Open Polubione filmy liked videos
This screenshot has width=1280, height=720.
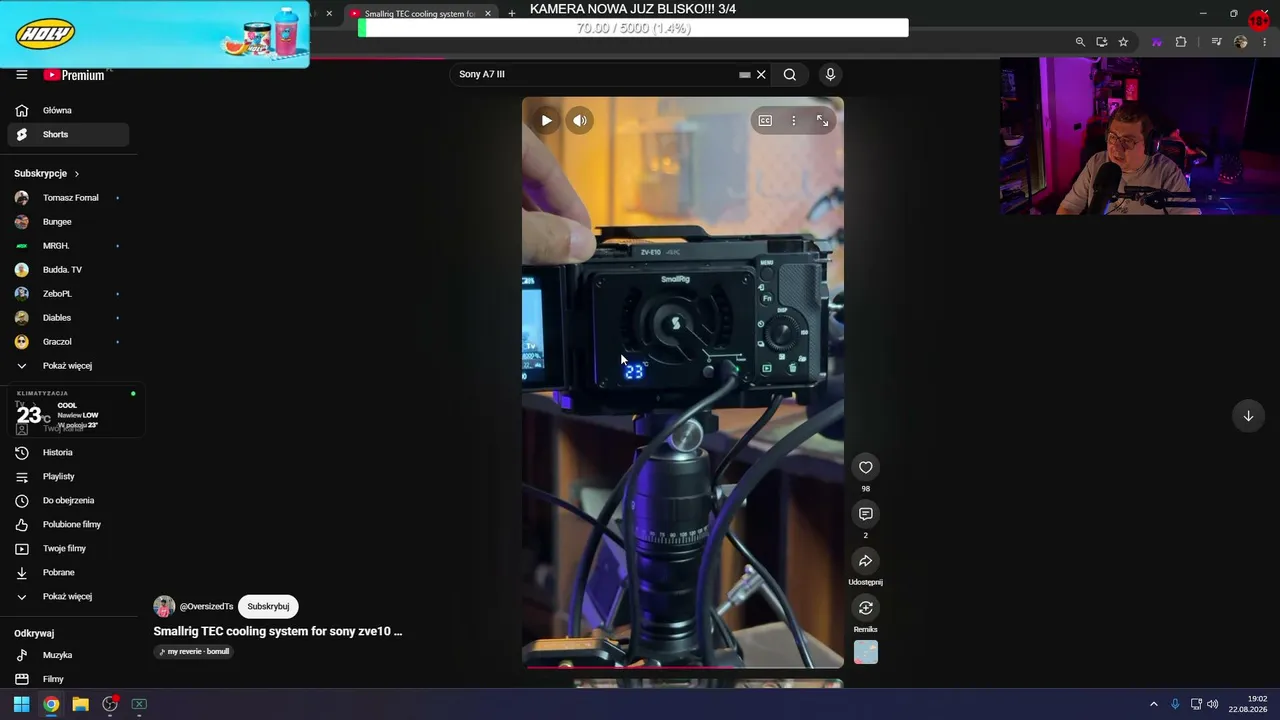click(69, 525)
